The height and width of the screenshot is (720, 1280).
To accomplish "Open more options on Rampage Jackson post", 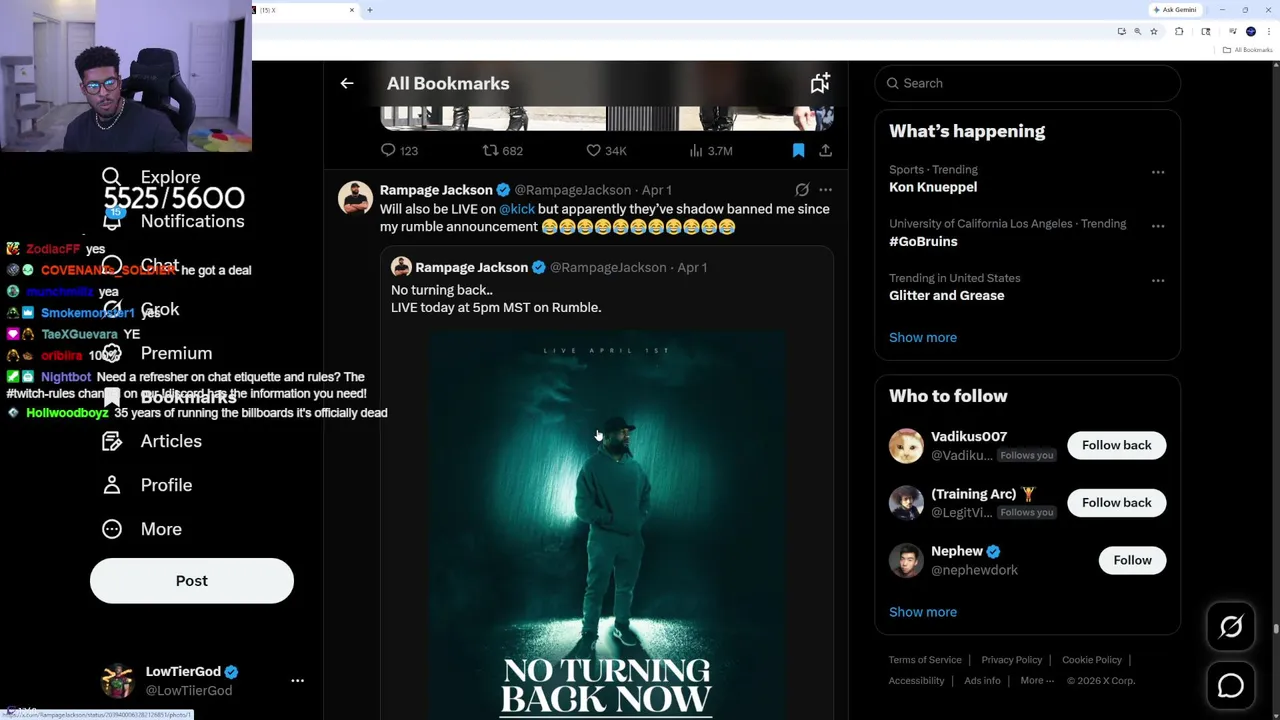I will [825, 189].
